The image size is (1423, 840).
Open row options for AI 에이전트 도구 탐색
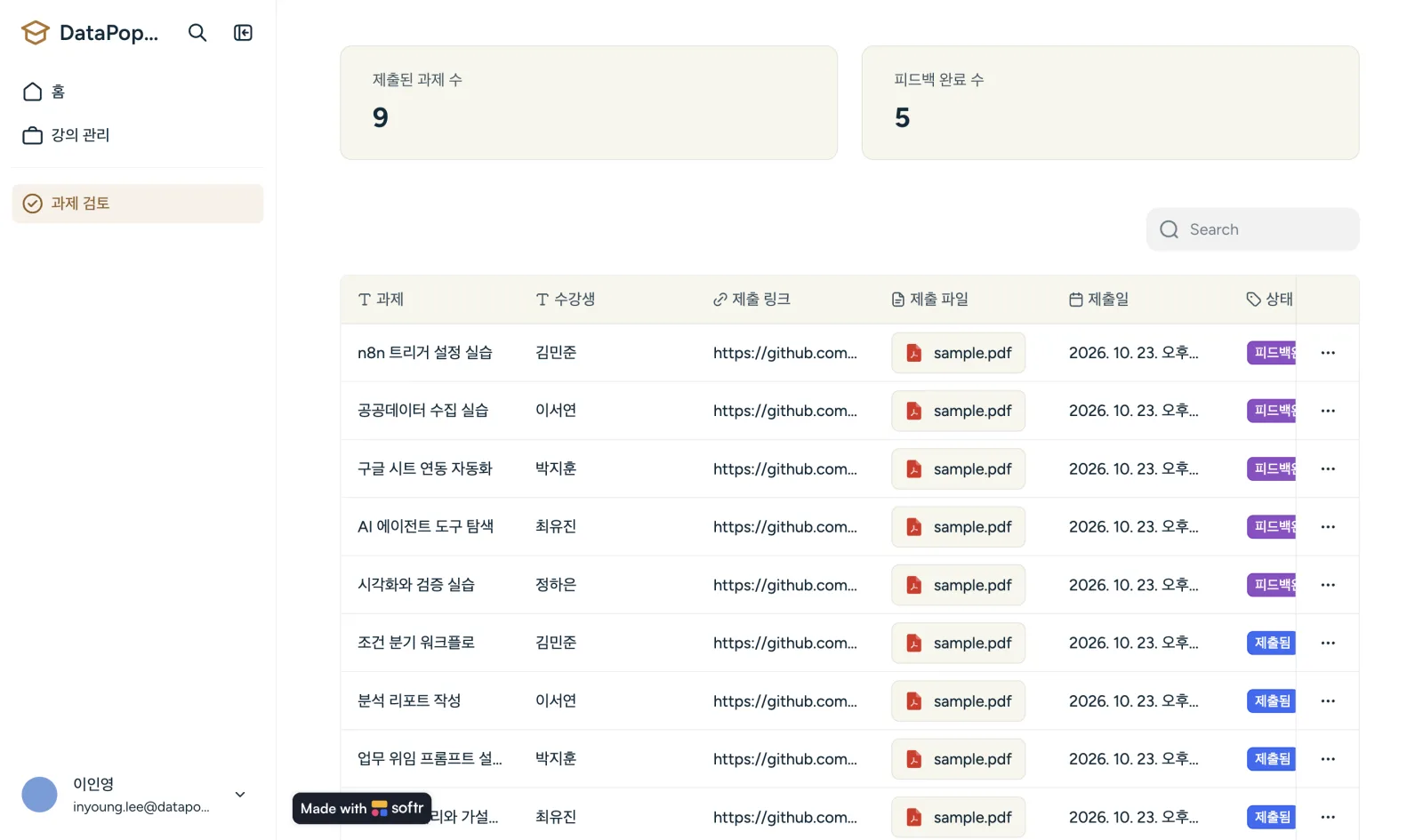[x=1328, y=527]
